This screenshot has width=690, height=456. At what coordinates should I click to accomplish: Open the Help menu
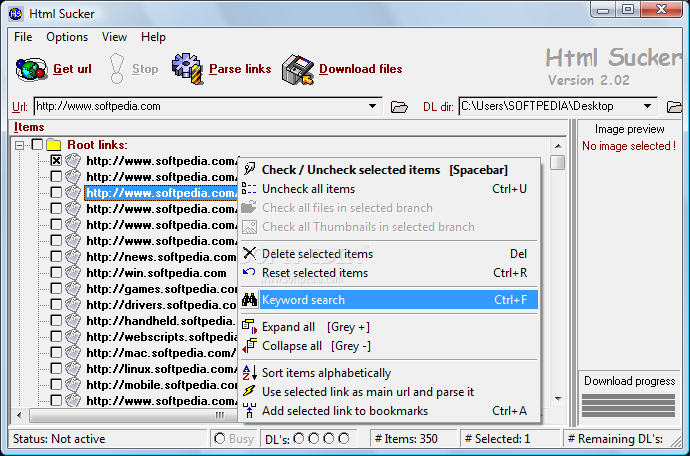point(153,37)
